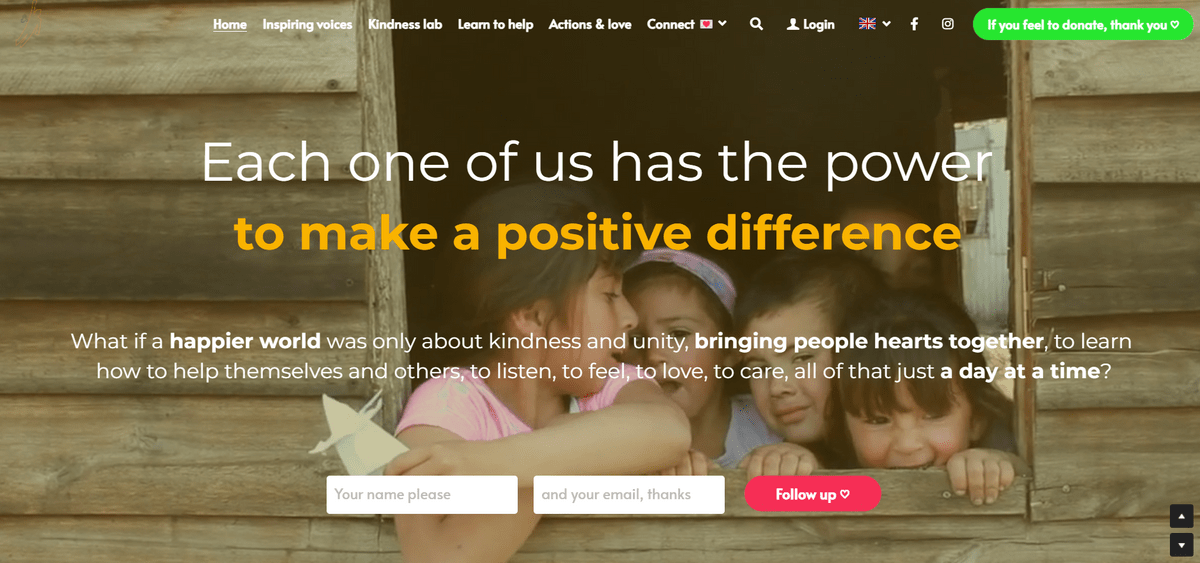Go to Inspiring voices page
The height and width of the screenshot is (563, 1200).
point(307,24)
